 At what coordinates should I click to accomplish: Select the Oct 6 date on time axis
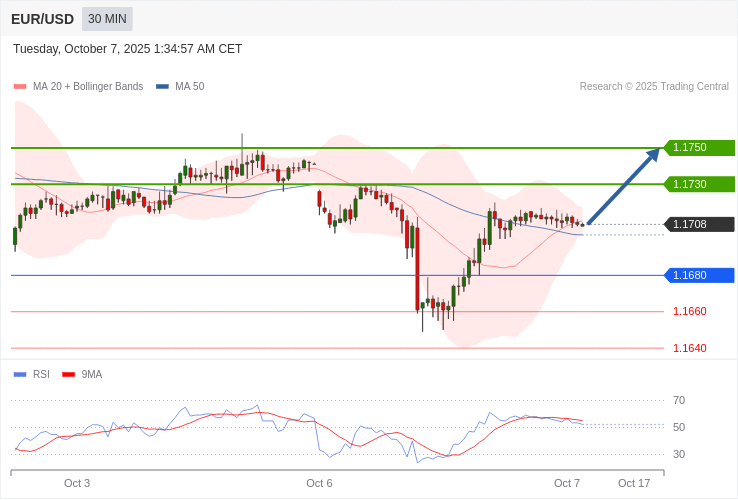click(319, 483)
